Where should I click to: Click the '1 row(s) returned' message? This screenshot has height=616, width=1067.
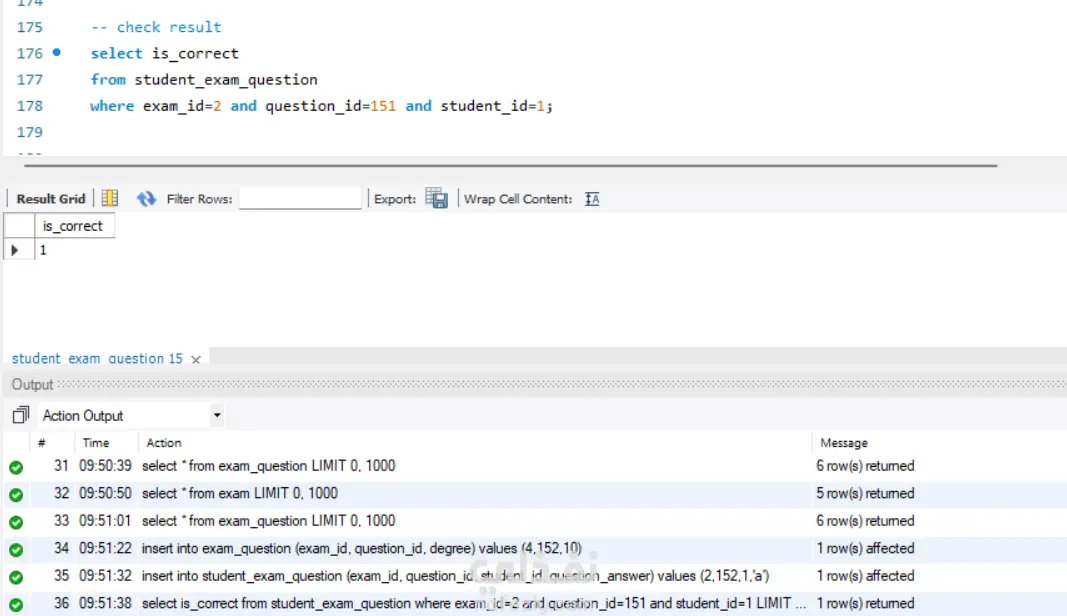click(x=865, y=604)
